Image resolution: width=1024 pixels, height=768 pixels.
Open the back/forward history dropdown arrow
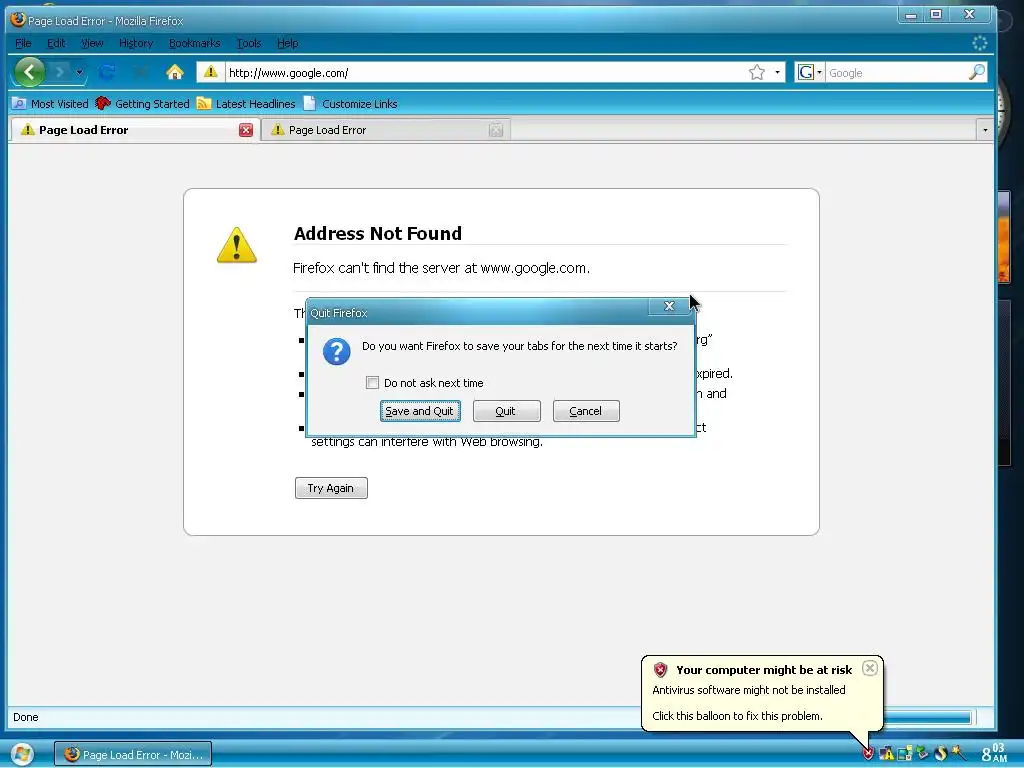pos(79,72)
